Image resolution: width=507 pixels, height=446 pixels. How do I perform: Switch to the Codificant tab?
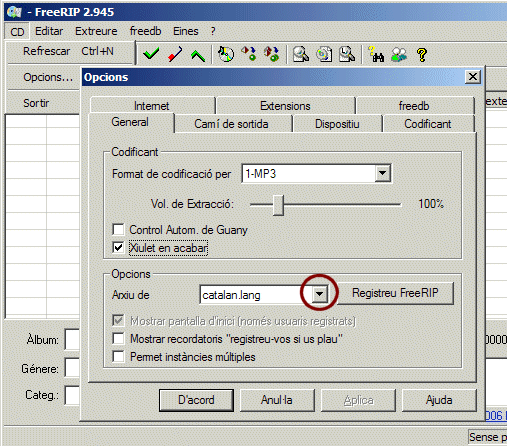428,124
